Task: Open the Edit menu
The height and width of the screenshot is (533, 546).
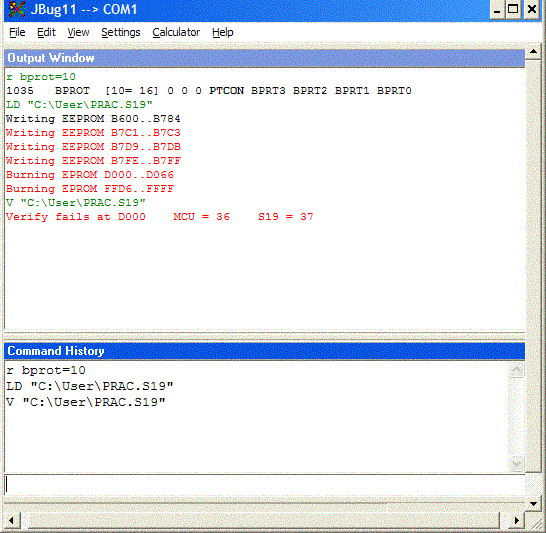Action: (x=46, y=32)
